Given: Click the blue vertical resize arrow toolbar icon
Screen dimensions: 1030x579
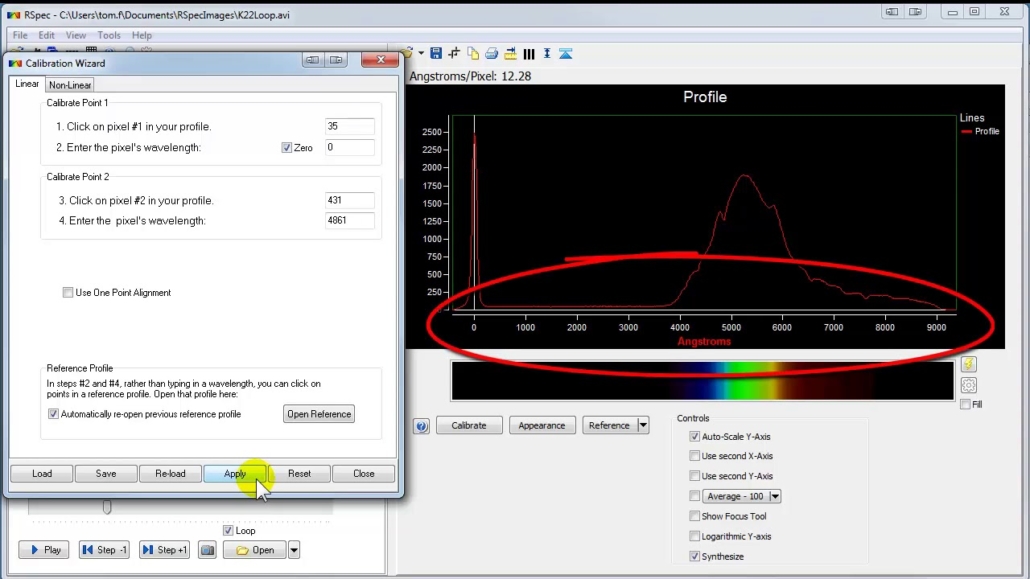Looking at the screenshot, I should point(547,53).
